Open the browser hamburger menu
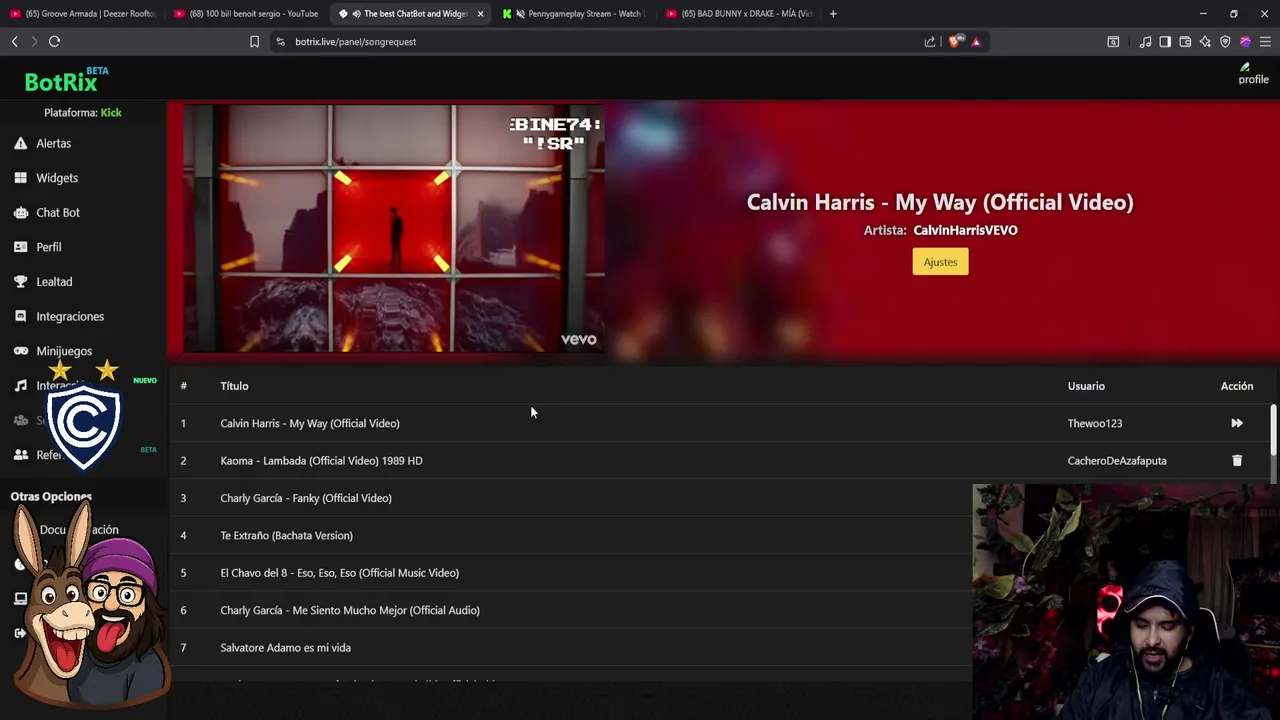 [x=1265, y=41]
